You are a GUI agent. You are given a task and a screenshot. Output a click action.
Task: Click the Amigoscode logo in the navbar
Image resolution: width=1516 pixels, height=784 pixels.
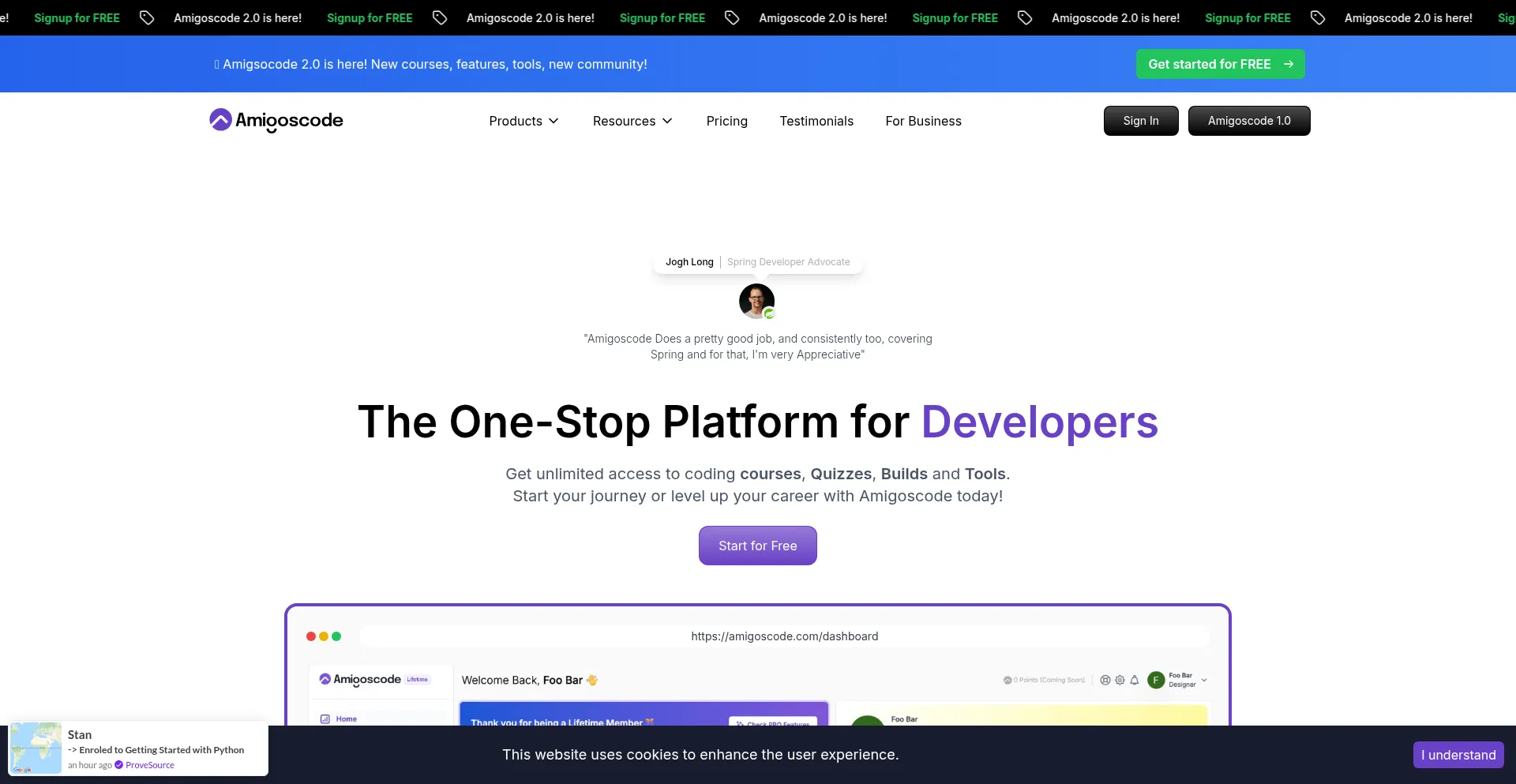tap(276, 120)
